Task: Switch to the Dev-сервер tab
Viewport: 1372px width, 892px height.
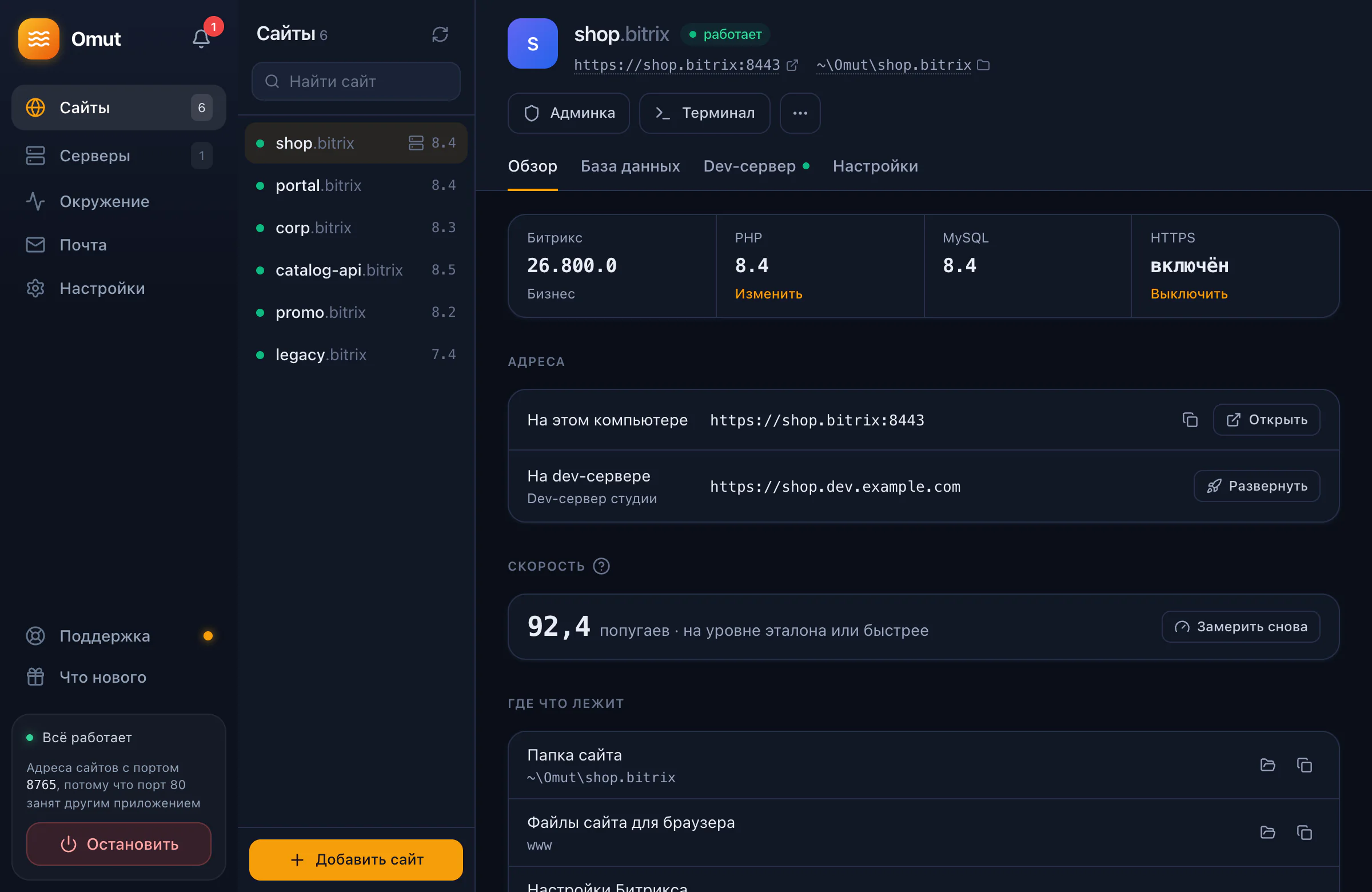Action: pos(756,166)
